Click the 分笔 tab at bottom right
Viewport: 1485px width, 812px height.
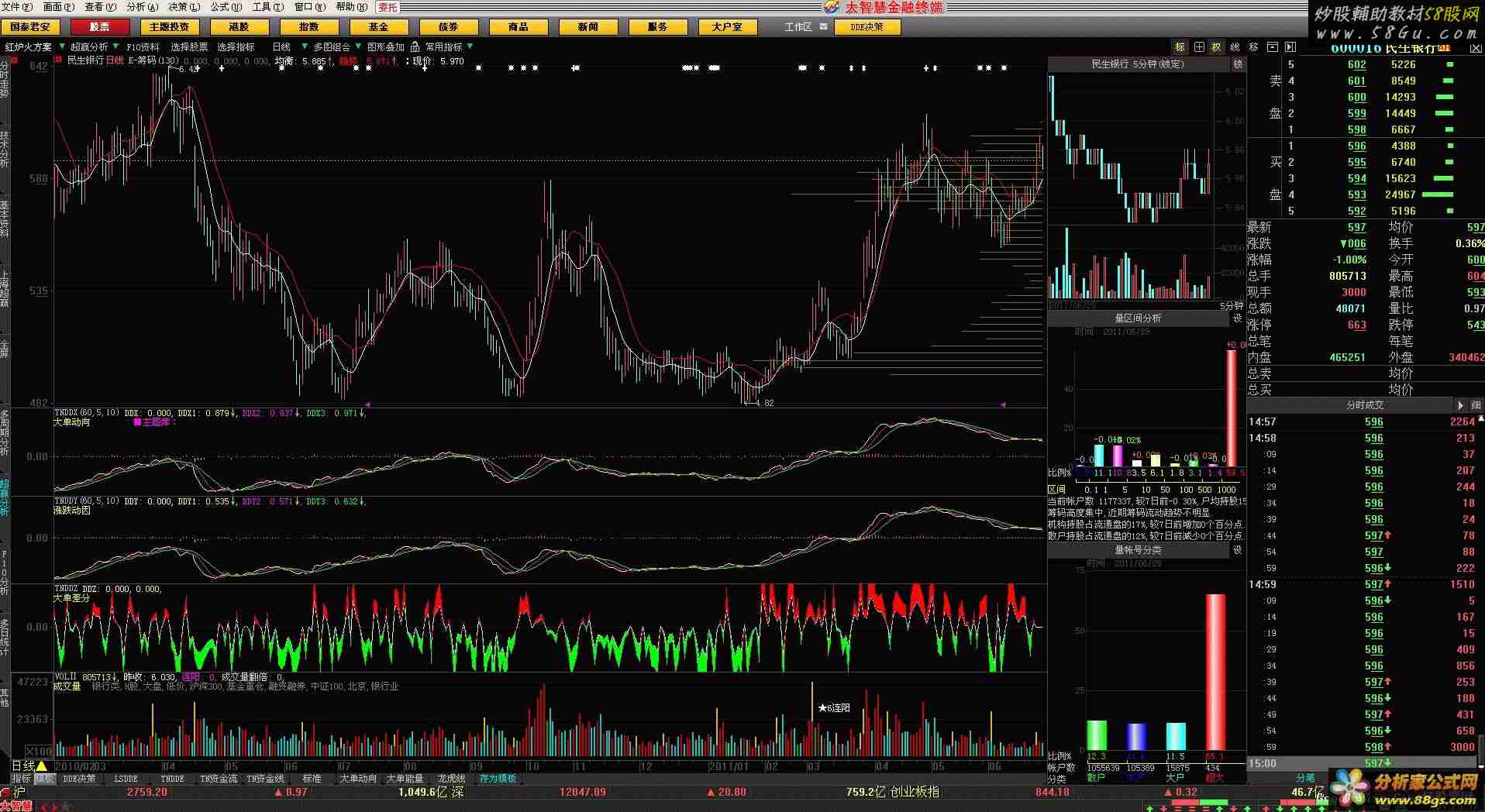click(1305, 778)
